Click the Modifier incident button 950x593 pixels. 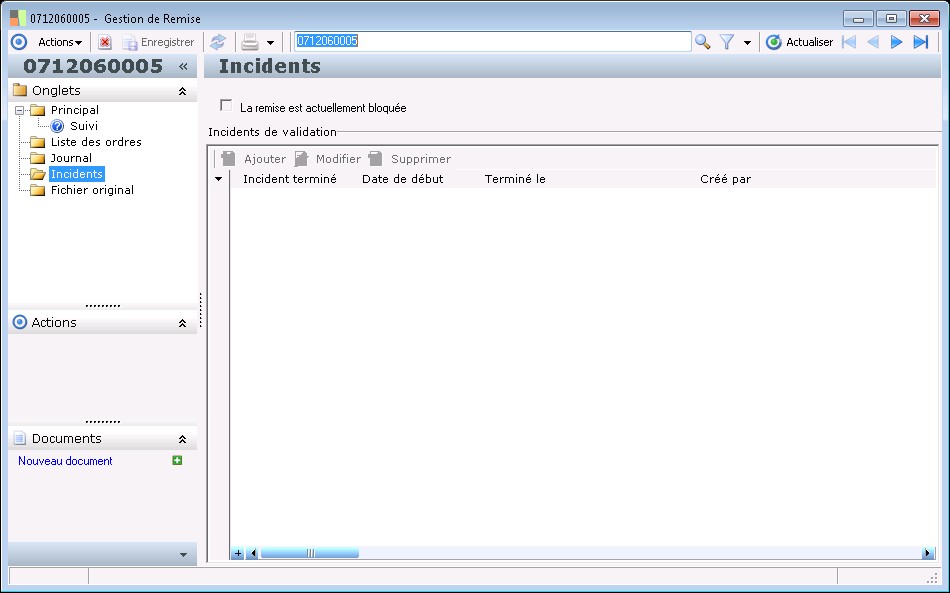[328, 159]
